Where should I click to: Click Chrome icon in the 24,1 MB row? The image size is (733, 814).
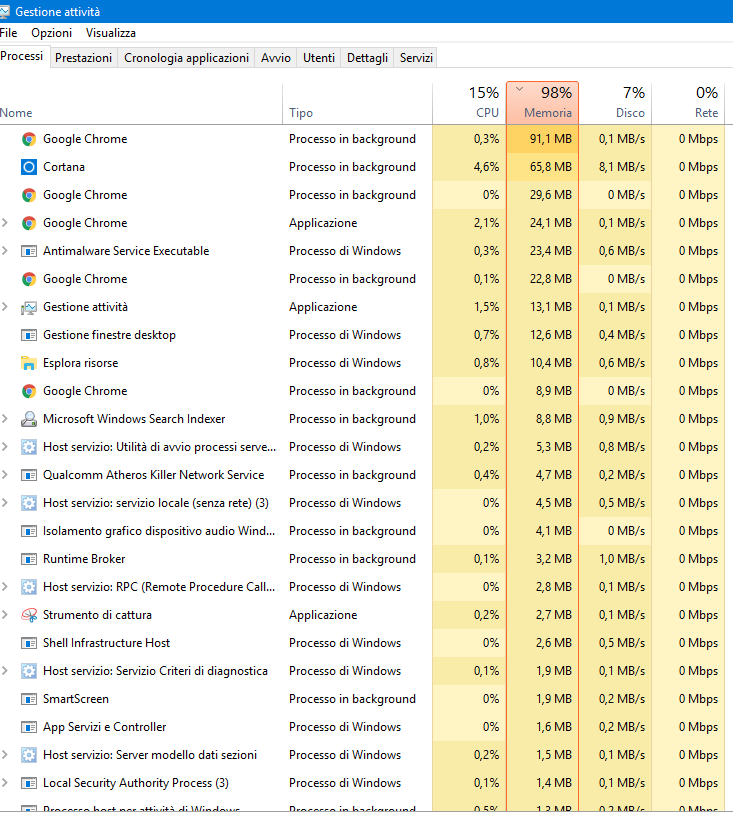[29, 223]
